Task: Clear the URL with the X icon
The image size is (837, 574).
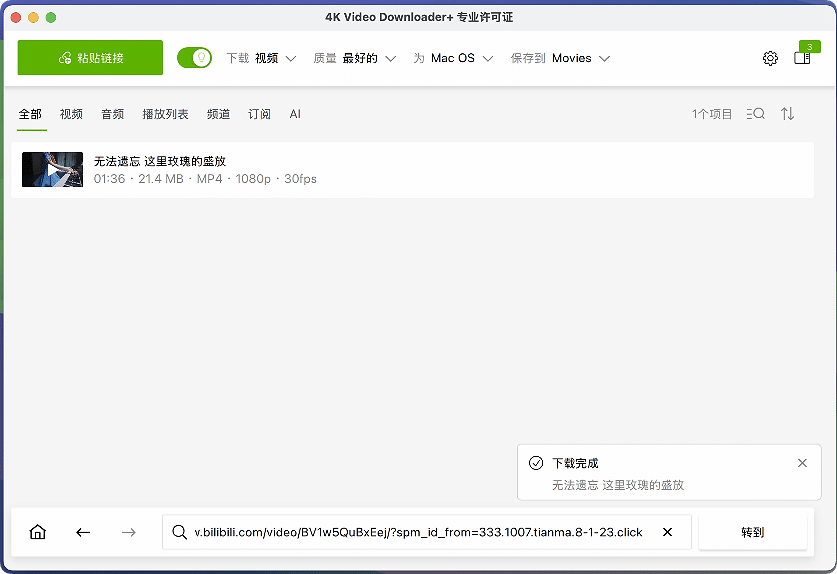Action: tap(667, 532)
